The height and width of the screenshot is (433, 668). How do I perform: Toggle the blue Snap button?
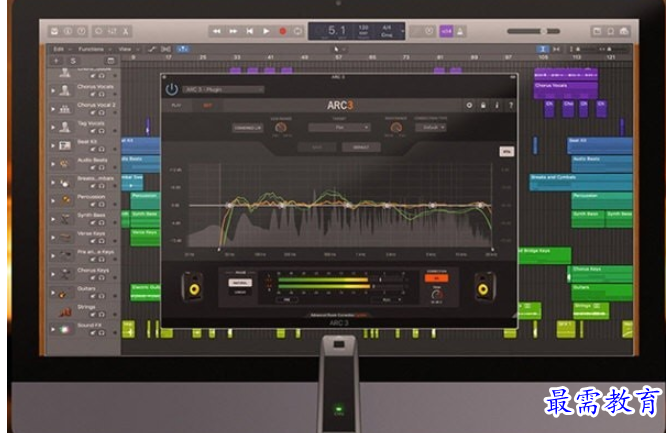pyautogui.click(x=543, y=49)
